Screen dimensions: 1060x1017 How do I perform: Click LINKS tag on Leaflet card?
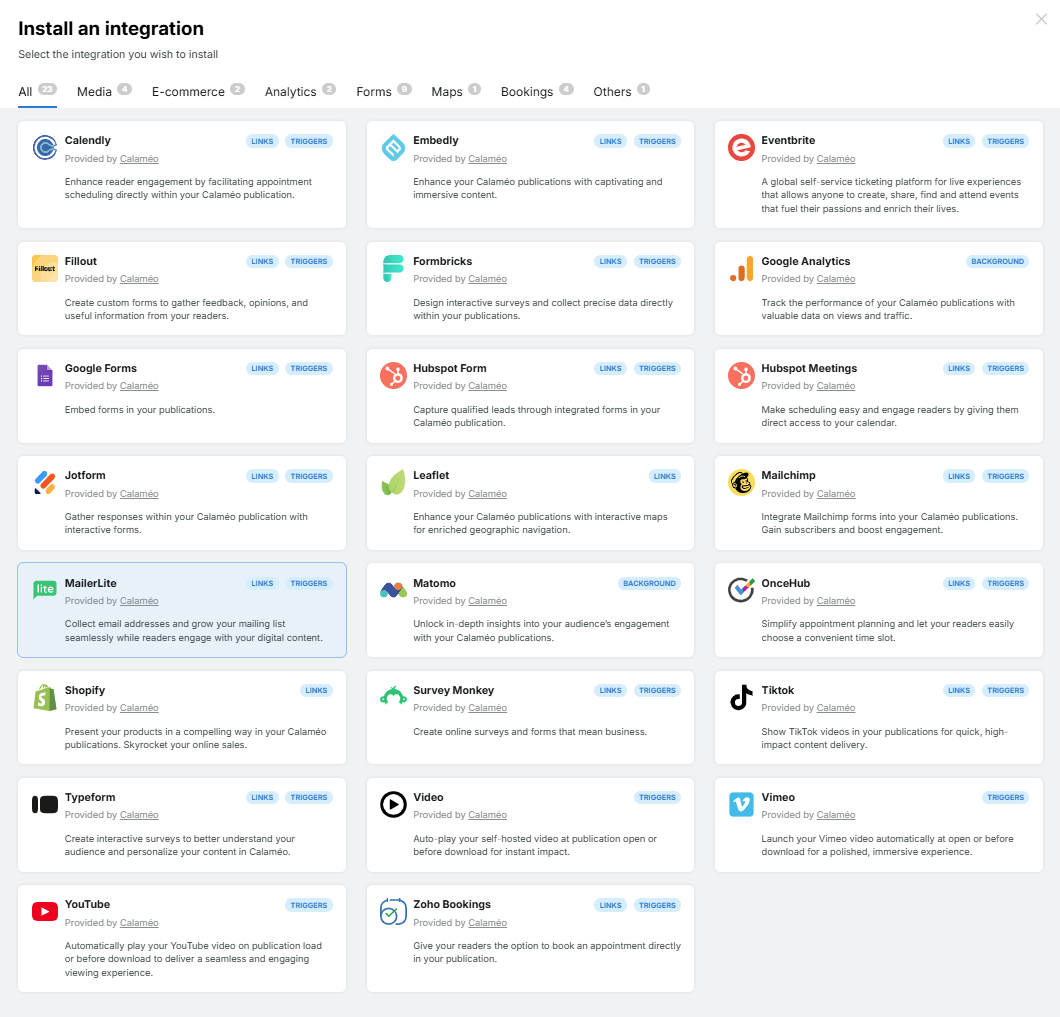665,477
